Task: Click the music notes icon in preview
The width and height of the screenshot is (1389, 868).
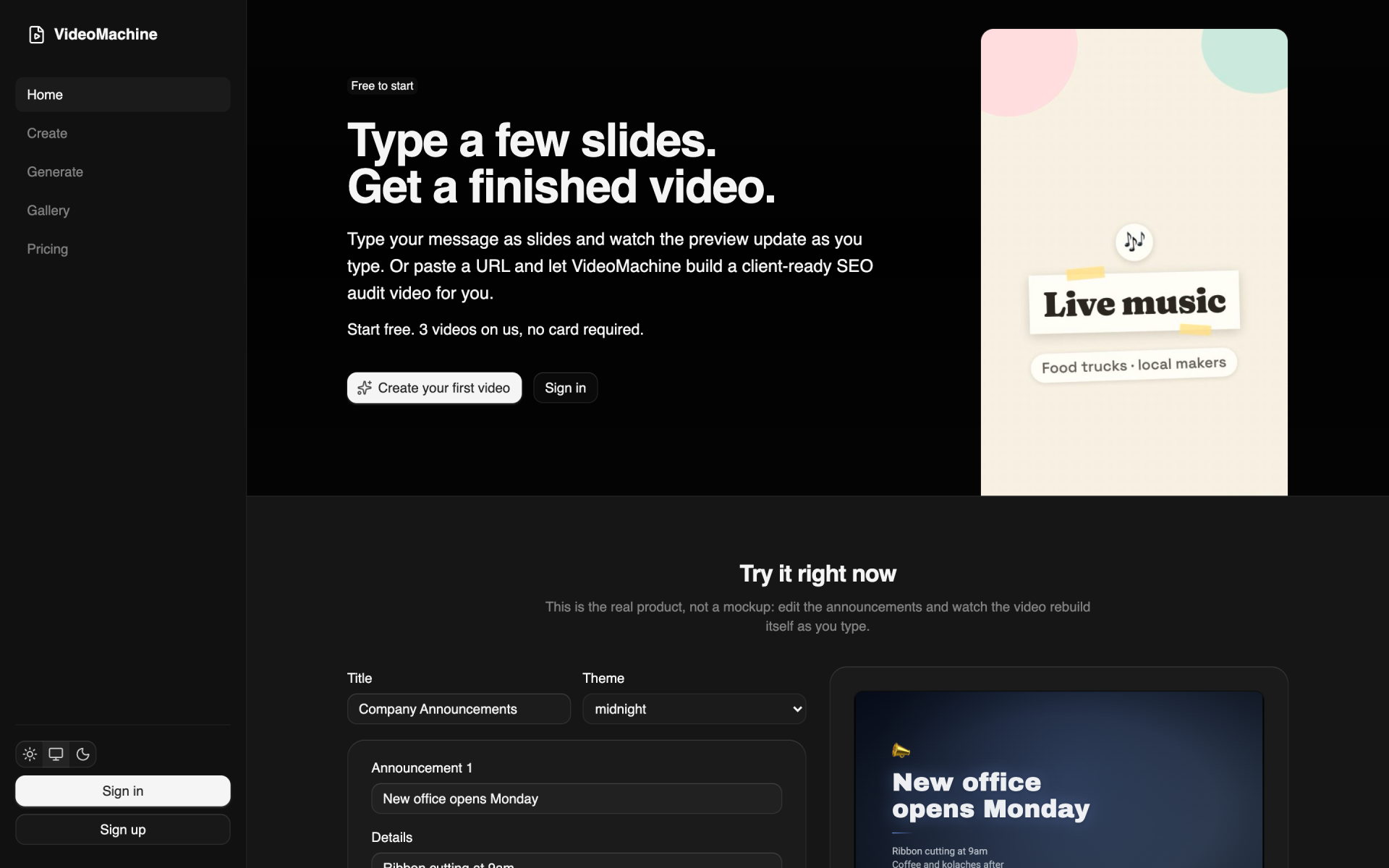Action: point(1134,242)
